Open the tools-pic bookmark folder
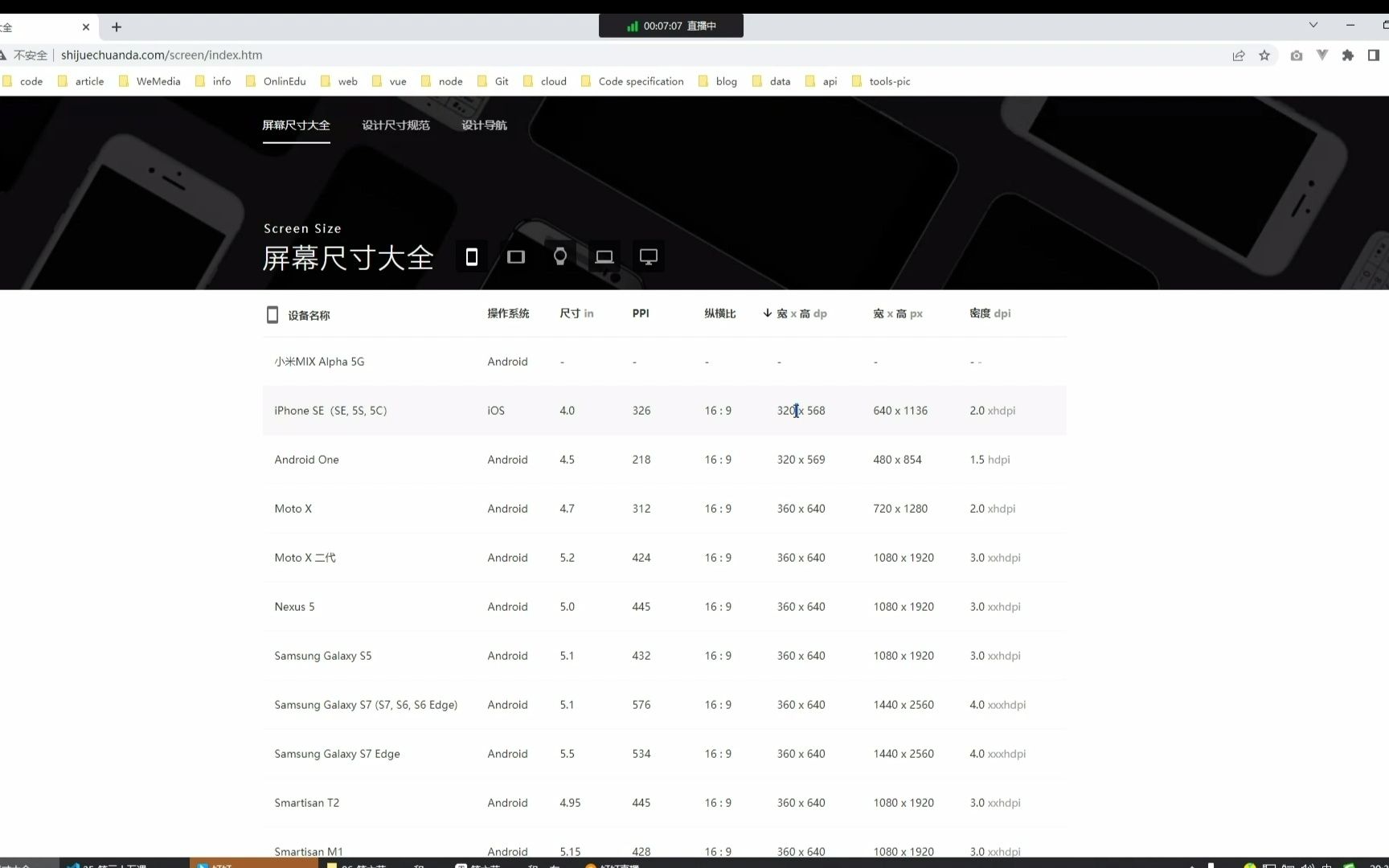 (881, 81)
